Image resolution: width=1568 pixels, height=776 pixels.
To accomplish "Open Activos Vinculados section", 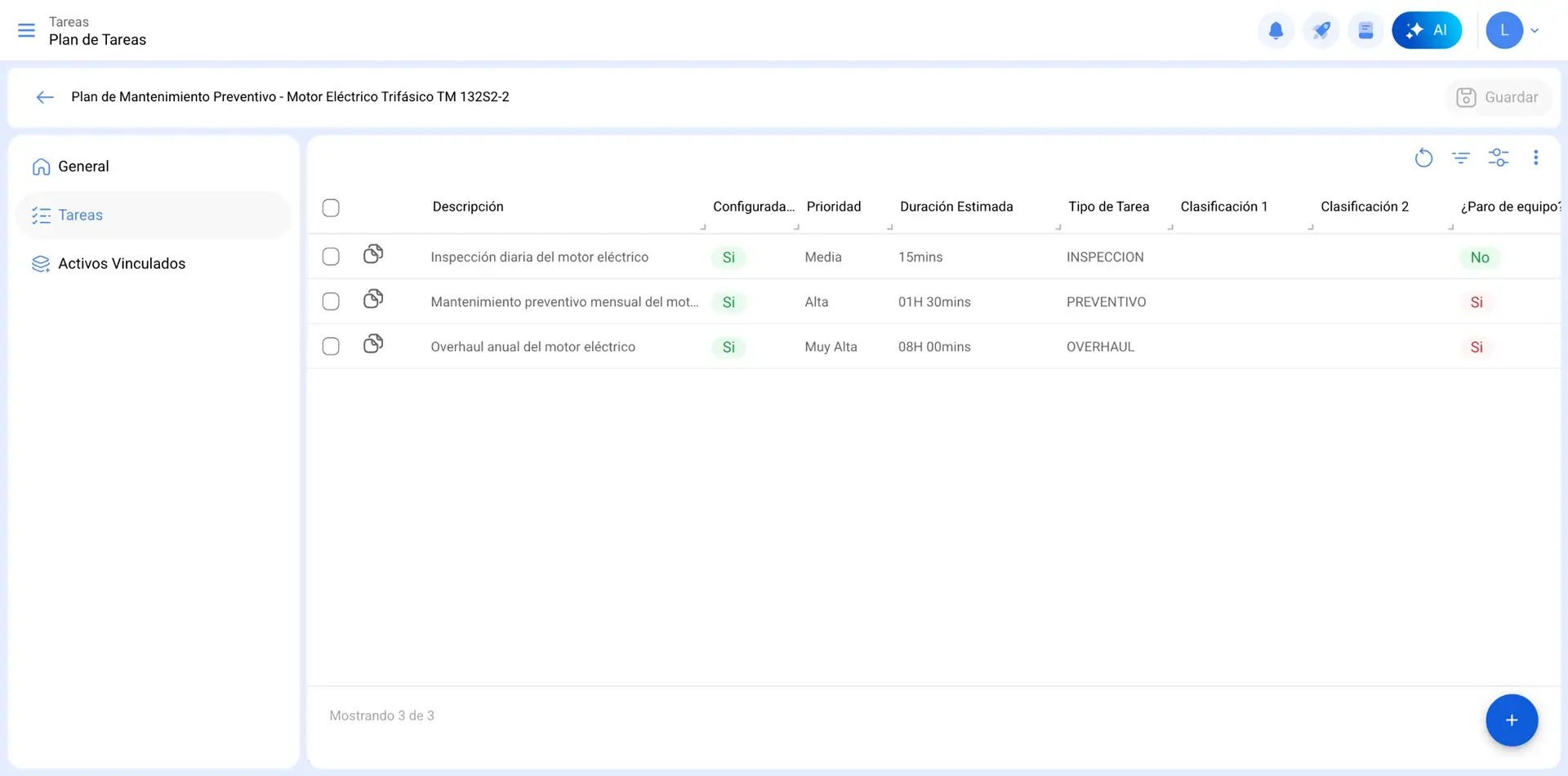I will (x=153, y=263).
